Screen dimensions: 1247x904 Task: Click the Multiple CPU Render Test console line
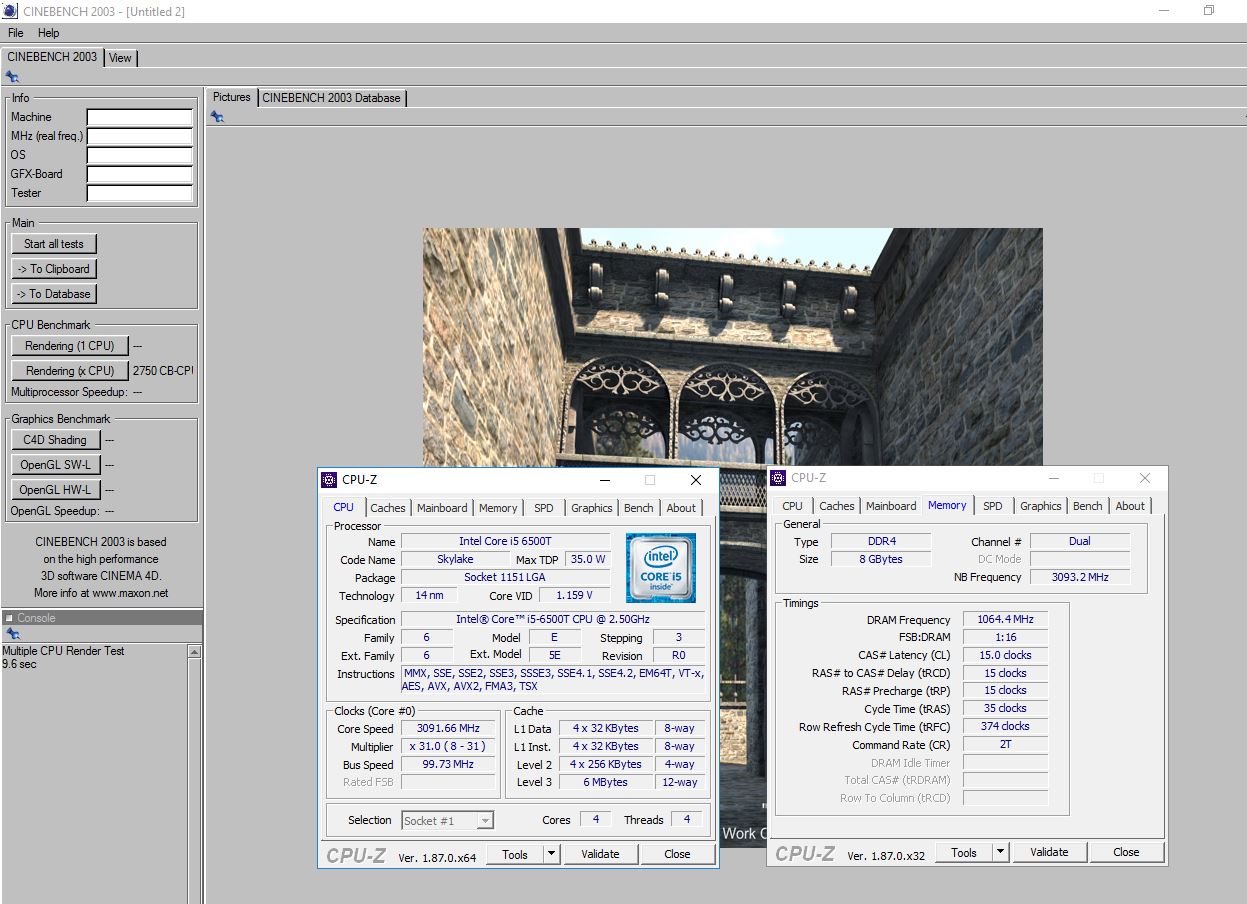(64, 651)
